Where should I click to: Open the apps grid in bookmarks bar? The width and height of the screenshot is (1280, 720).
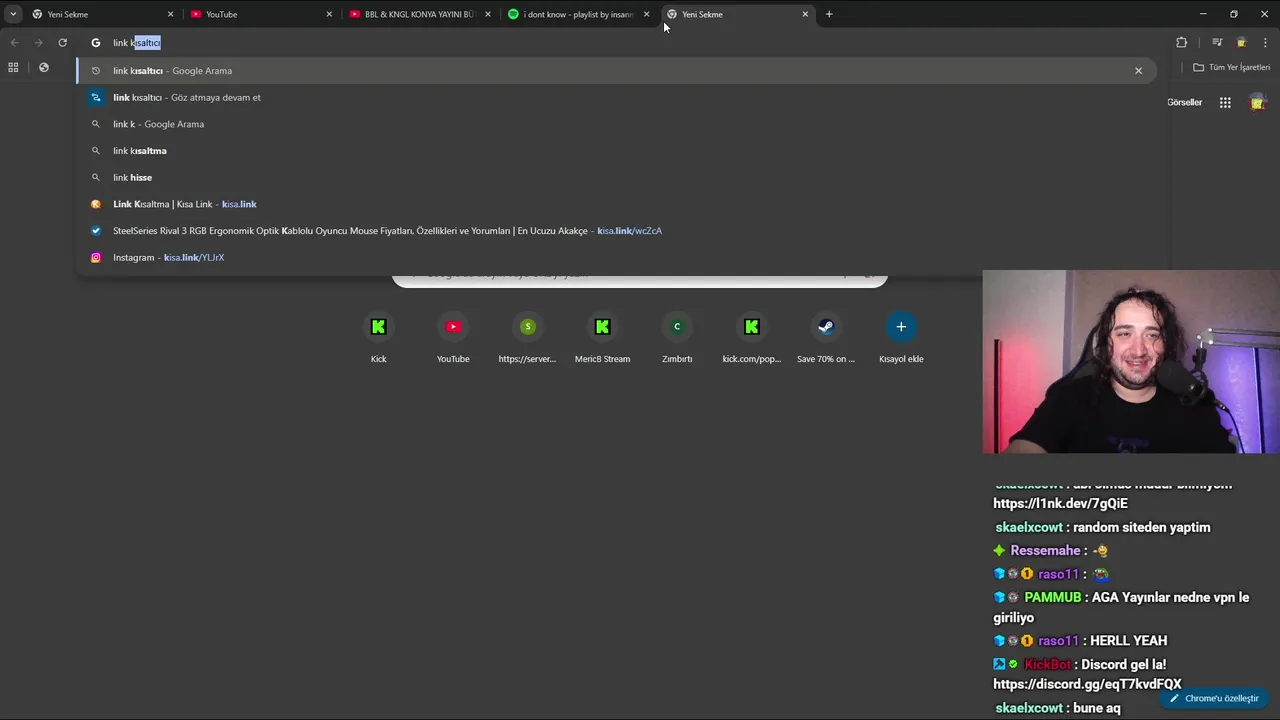click(x=13, y=67)
